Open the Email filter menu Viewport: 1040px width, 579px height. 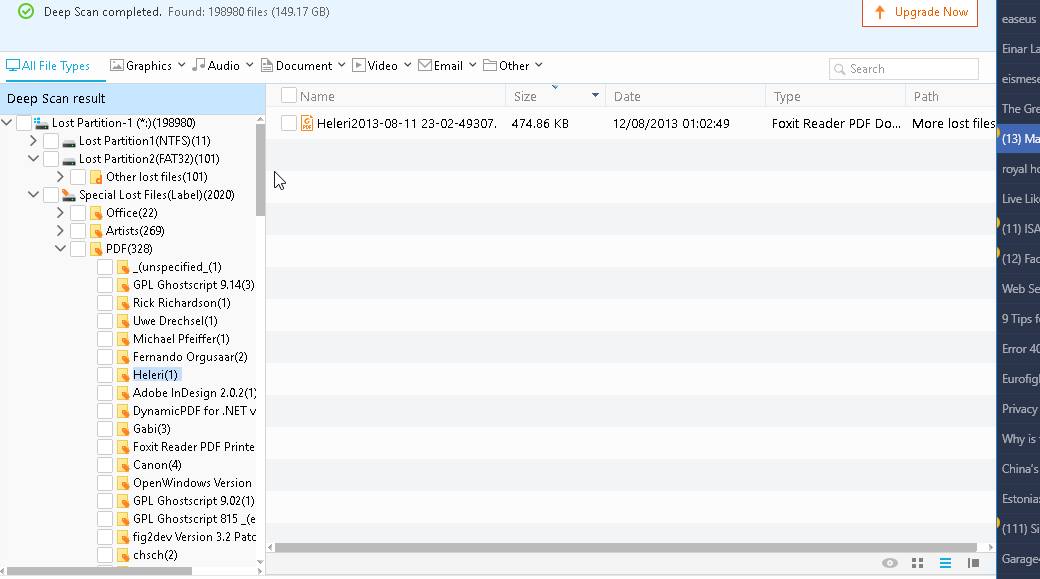pyautogui.click(x=448, y=66)
